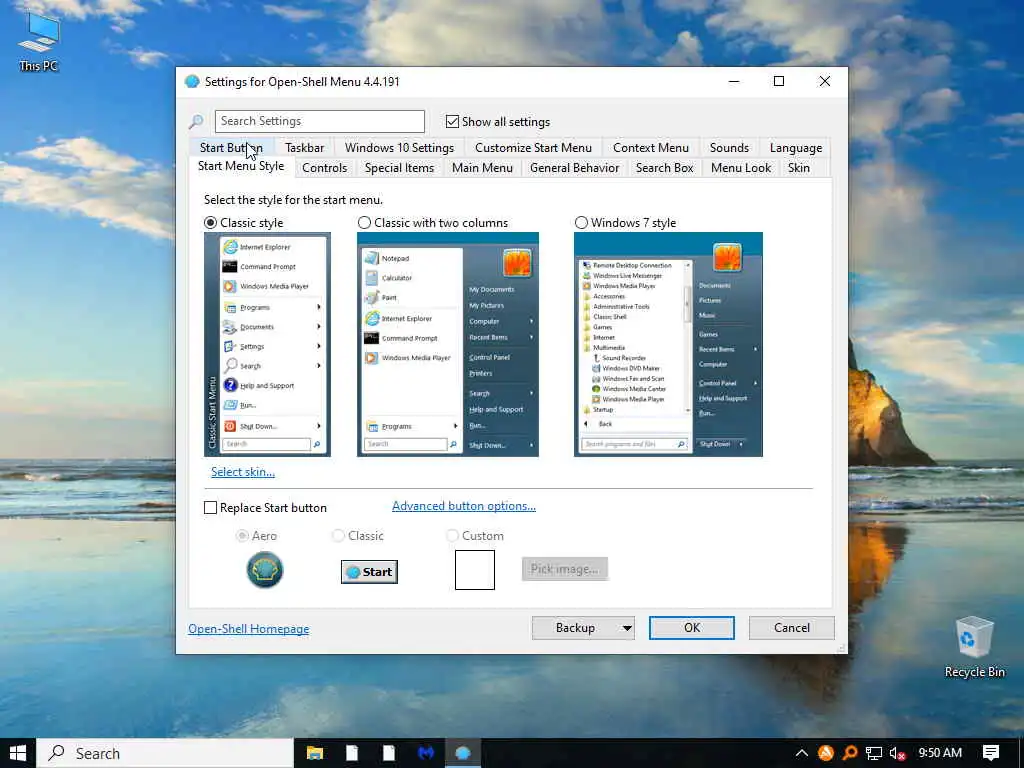The image size is (1024, 768).
Task: Click the Classic style menu preview thumbnail
Action: [267, 344]
